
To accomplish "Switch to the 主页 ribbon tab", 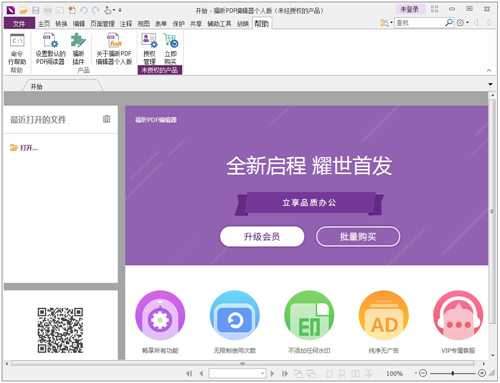I will [44, 23].
